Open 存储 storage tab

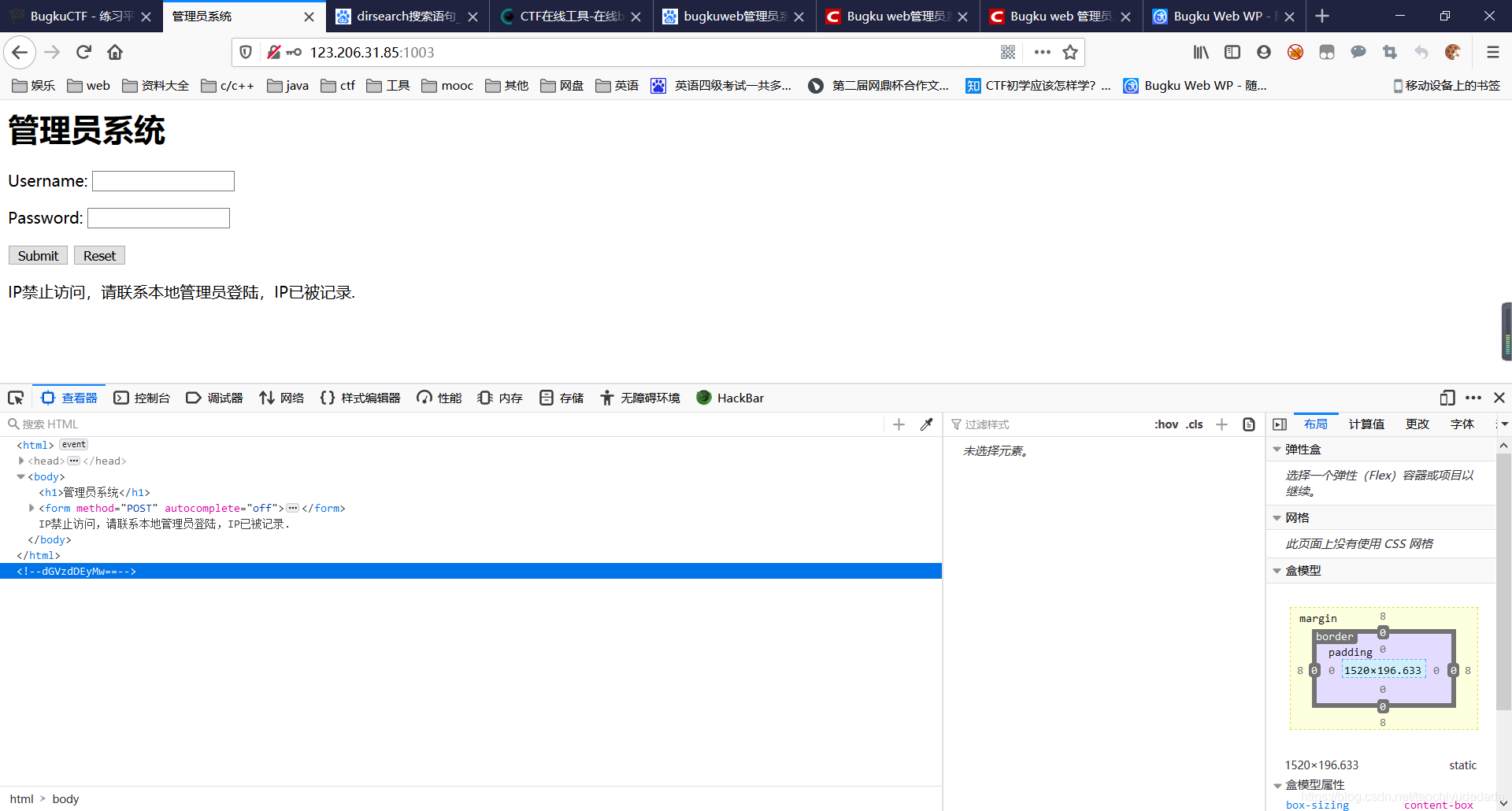pyautogui.click(x=562, y=398)
